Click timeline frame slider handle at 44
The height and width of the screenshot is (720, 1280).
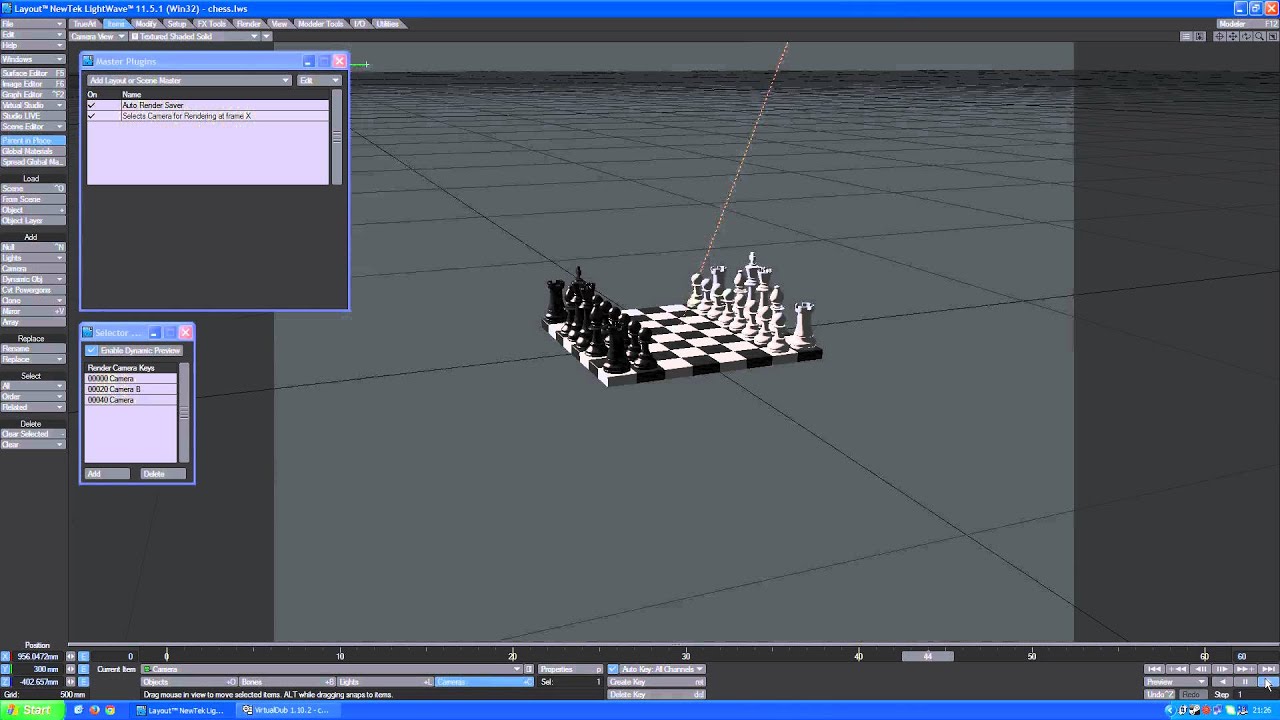coord(927,656)
